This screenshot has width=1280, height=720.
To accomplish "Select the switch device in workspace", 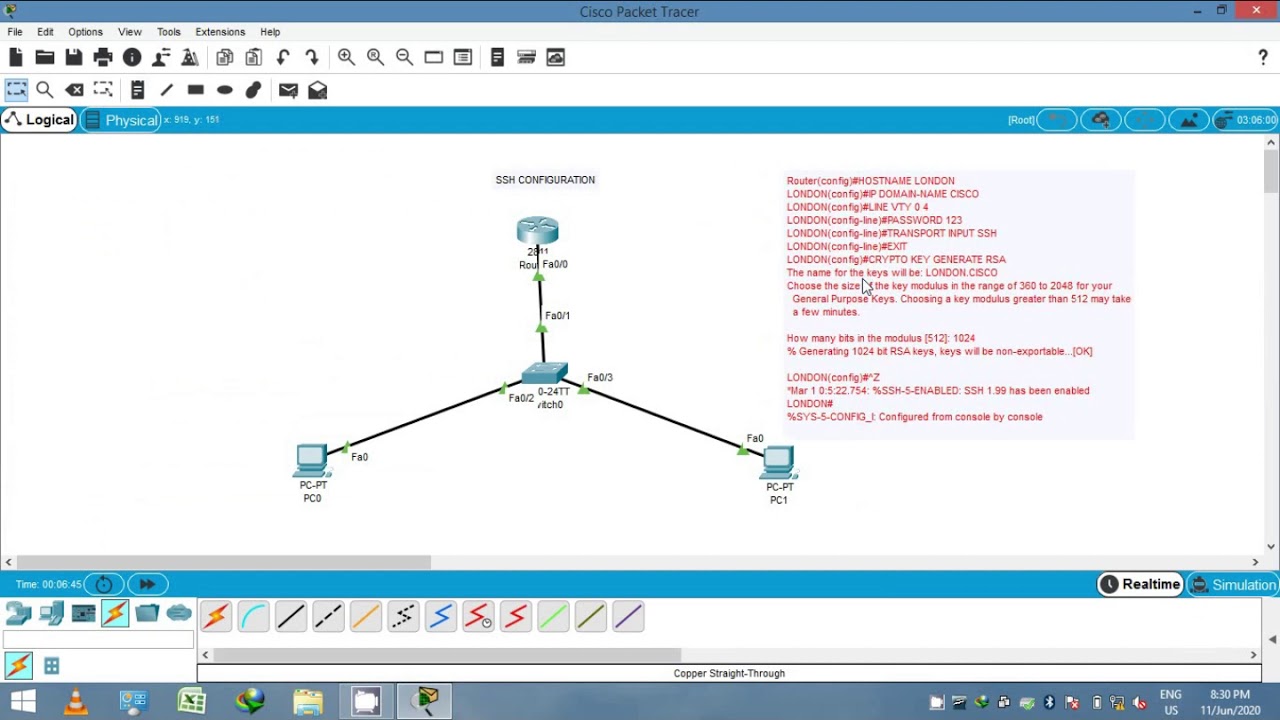I will pyautogui.click(x=545, y=374).
